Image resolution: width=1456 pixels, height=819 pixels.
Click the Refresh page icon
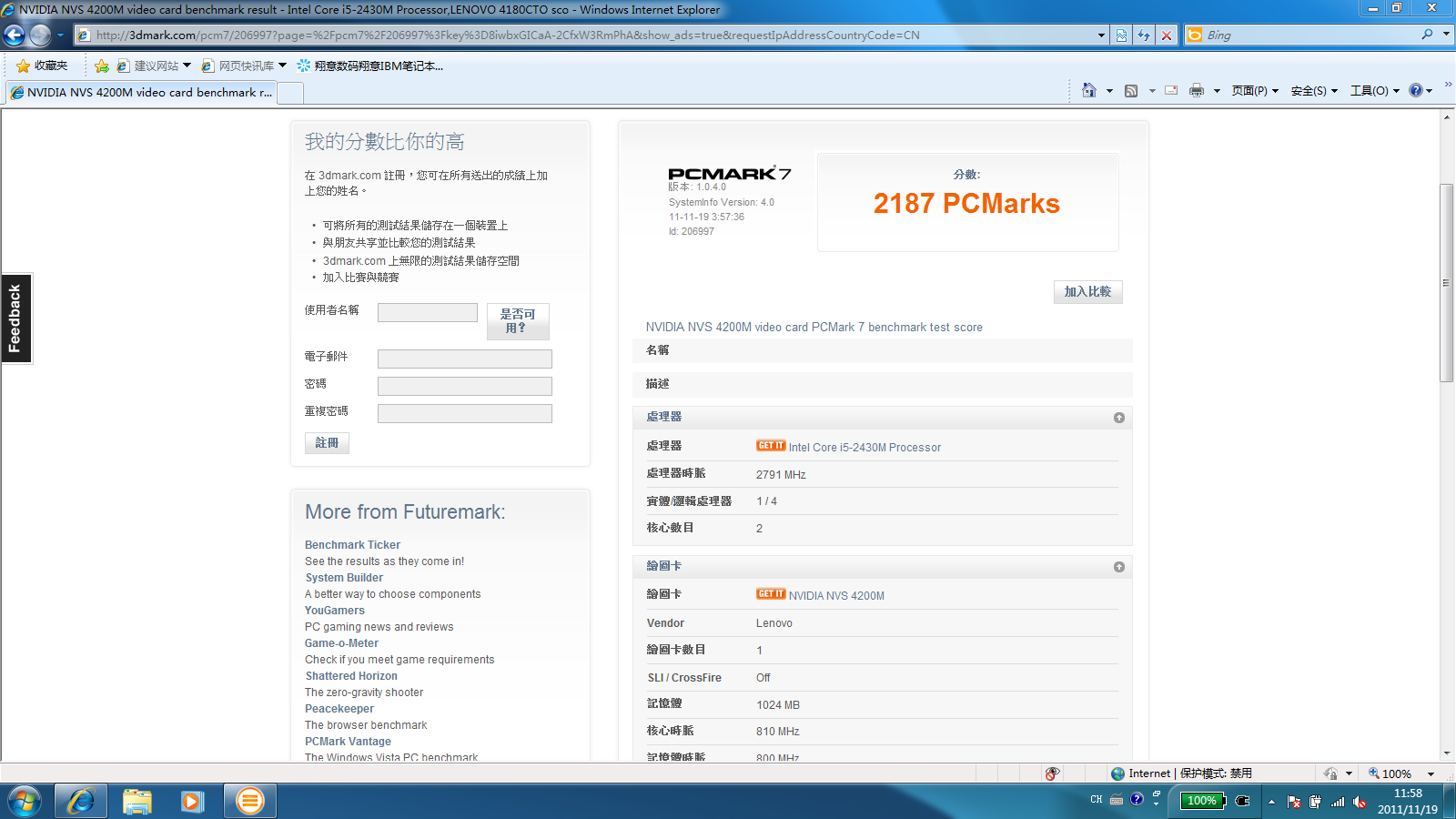pos(1144,35)
